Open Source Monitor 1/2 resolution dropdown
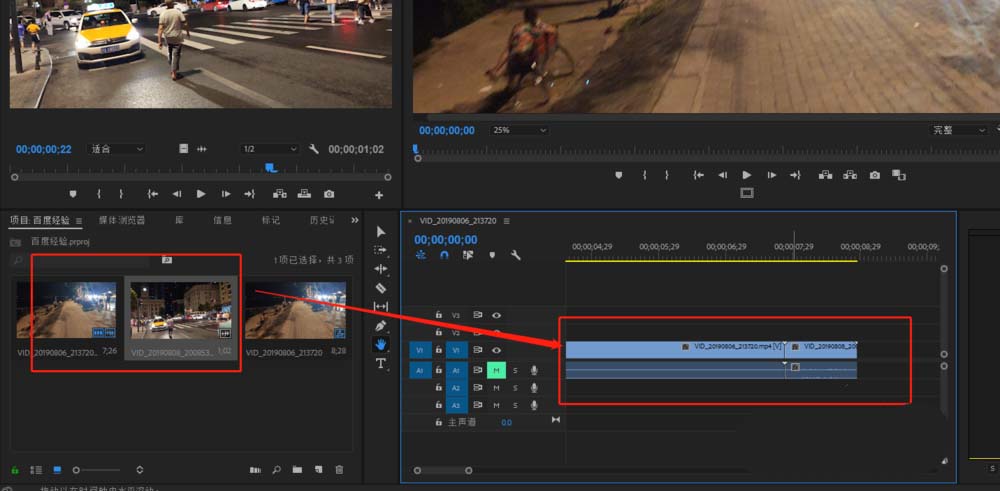This screenshot has width=1000, height=491. pos(268,149)
